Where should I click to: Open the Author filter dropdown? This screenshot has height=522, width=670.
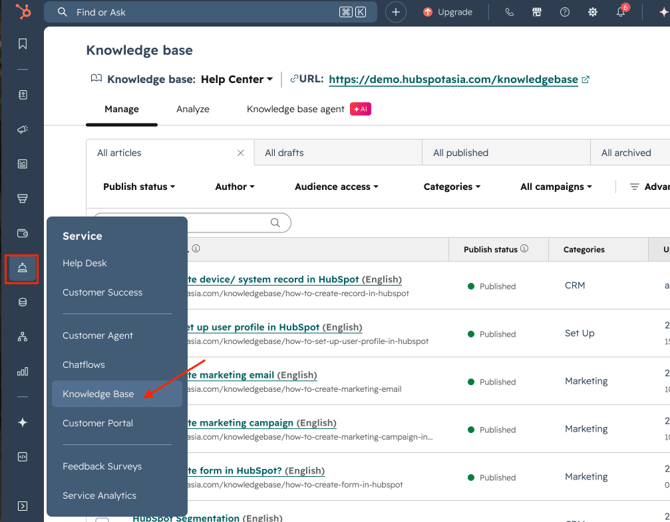(235, 187)
